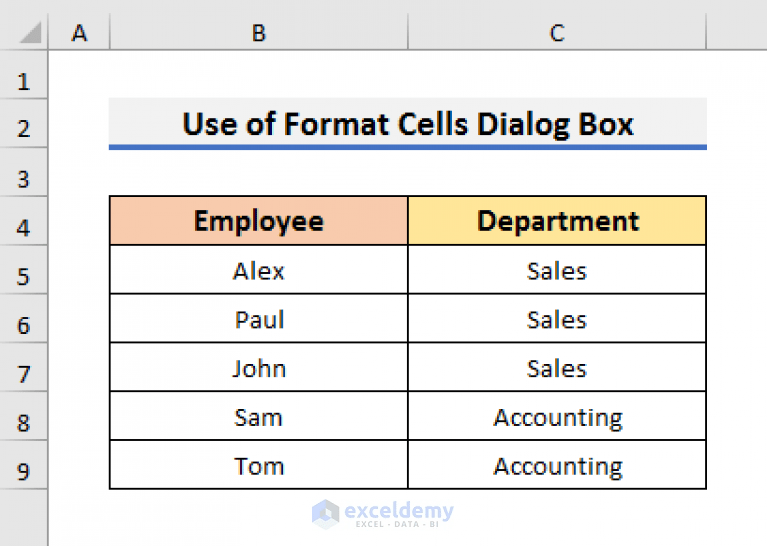
Task: Select column B header
Action: click(259, 32)
